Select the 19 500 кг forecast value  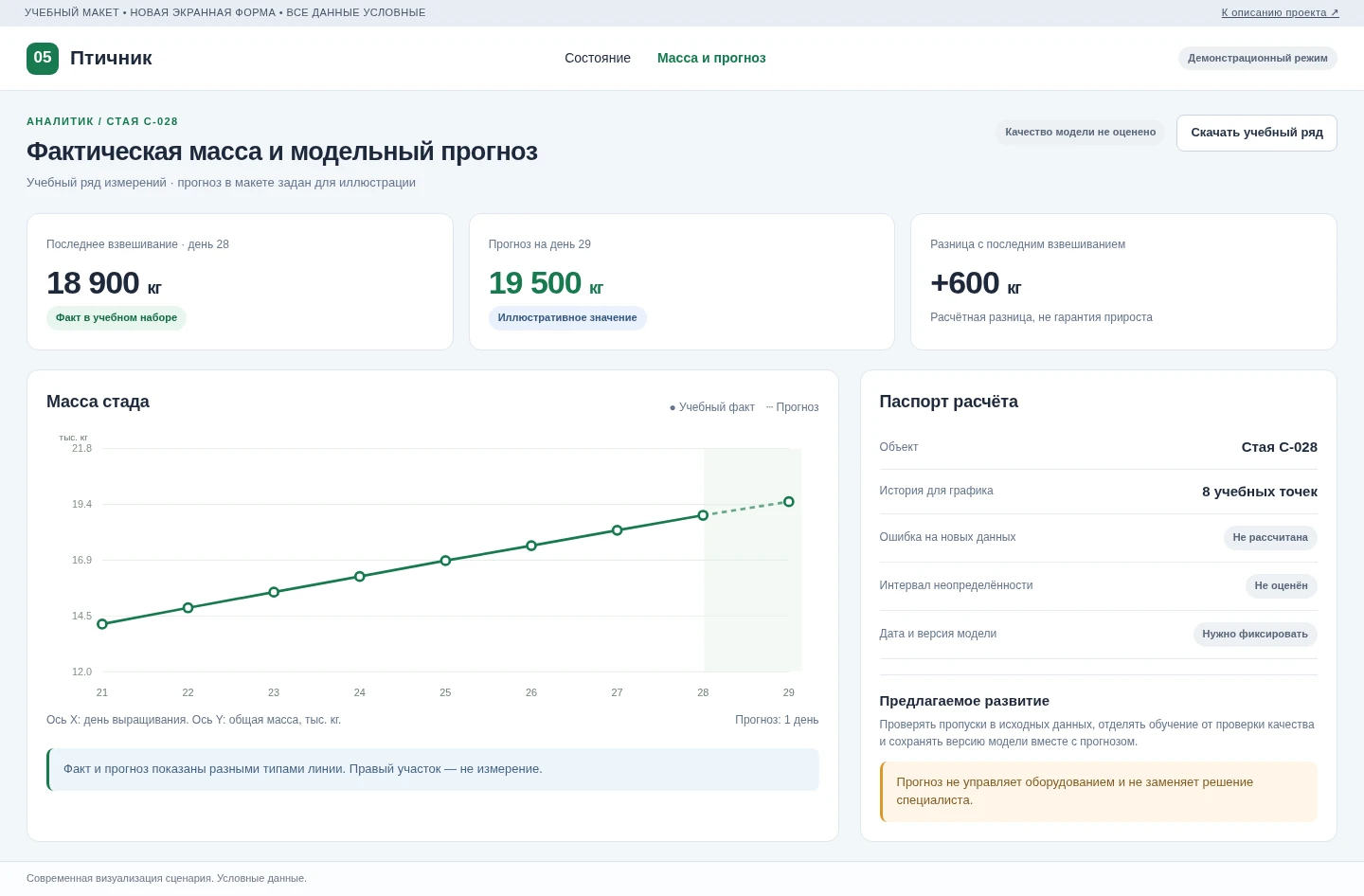click(x=546, y=283)
